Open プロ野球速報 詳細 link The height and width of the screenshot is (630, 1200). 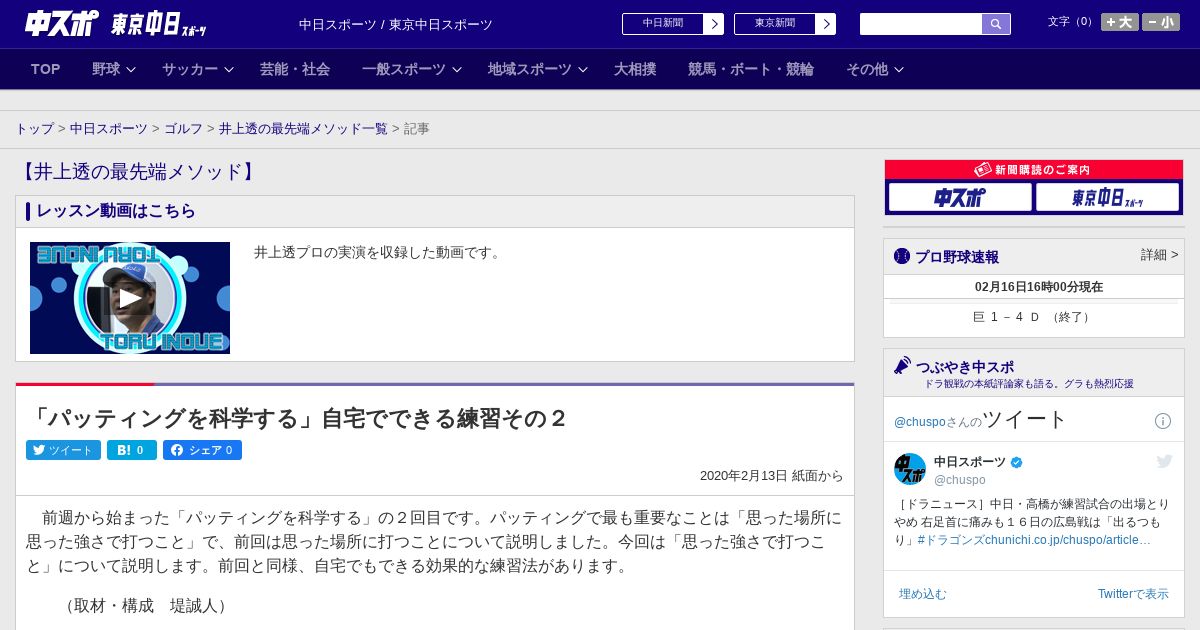tap(1159, 255)
